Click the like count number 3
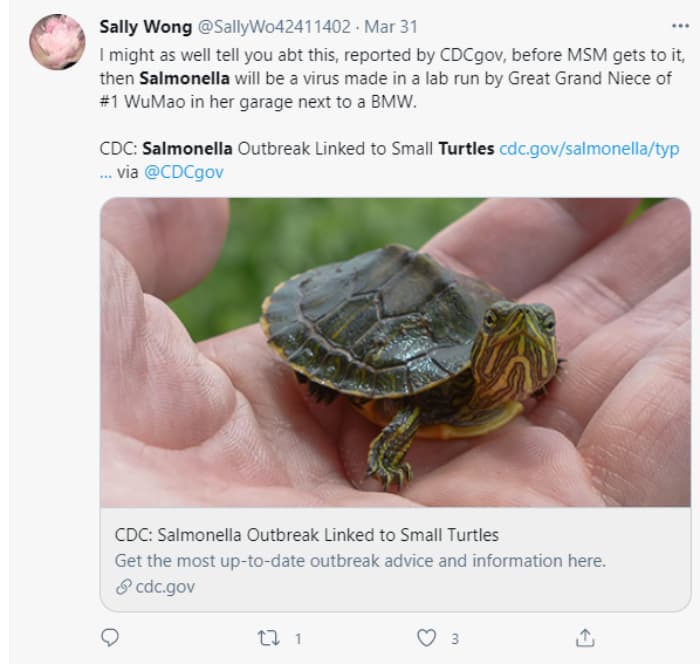 pyautogui.click(x=455, y=638)
